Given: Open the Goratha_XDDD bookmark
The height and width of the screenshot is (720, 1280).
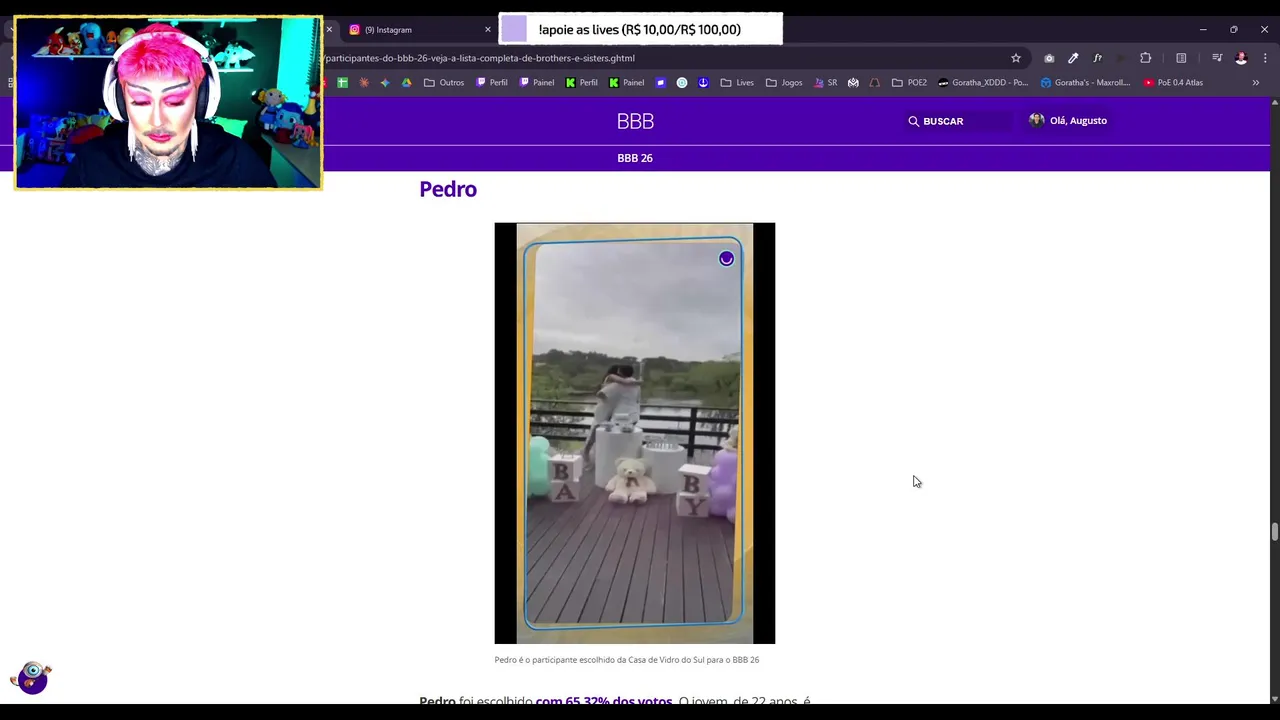Looking at the screenshot, I should (983, 83).
